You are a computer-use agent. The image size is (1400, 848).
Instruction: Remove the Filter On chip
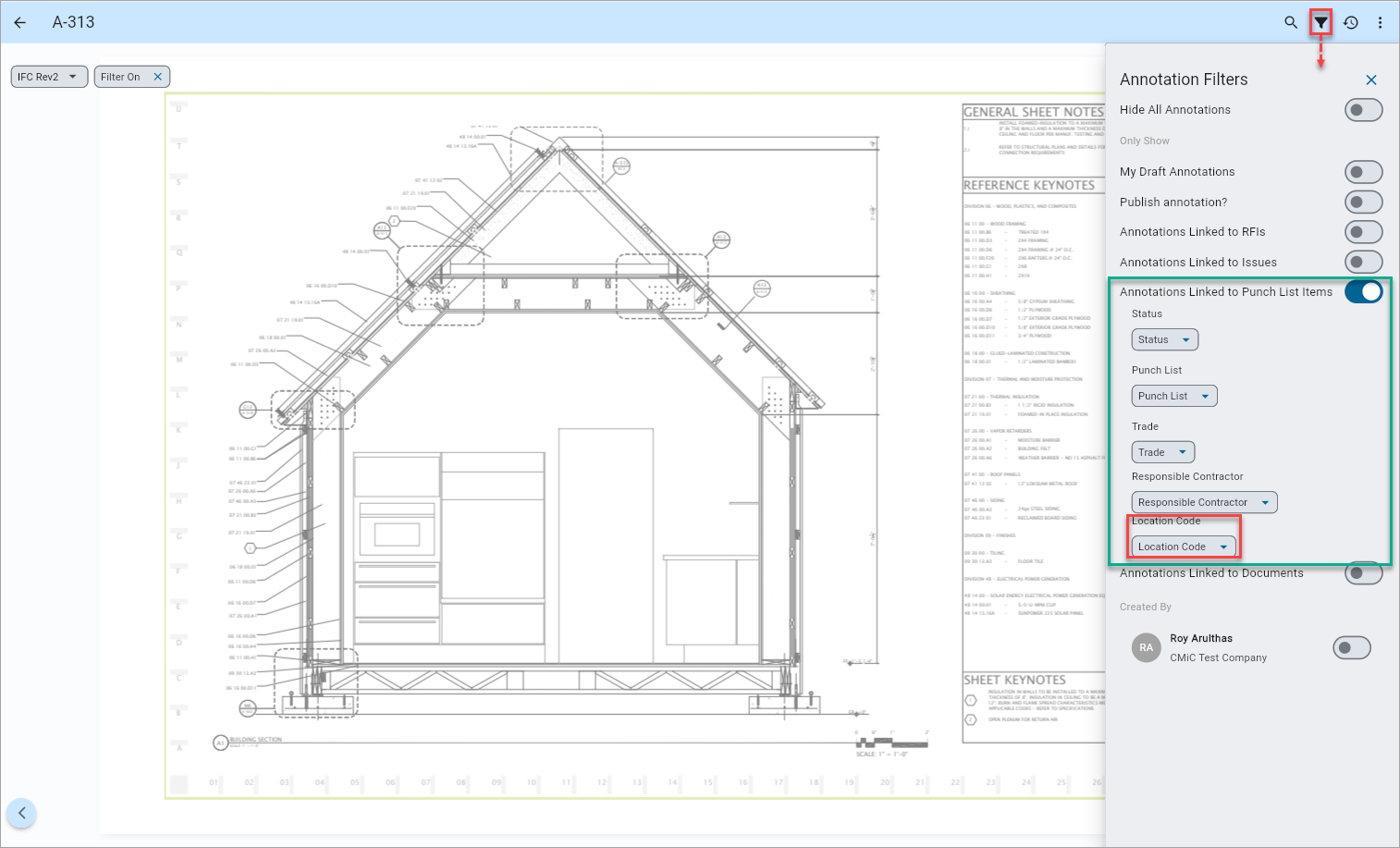point(157,77)
